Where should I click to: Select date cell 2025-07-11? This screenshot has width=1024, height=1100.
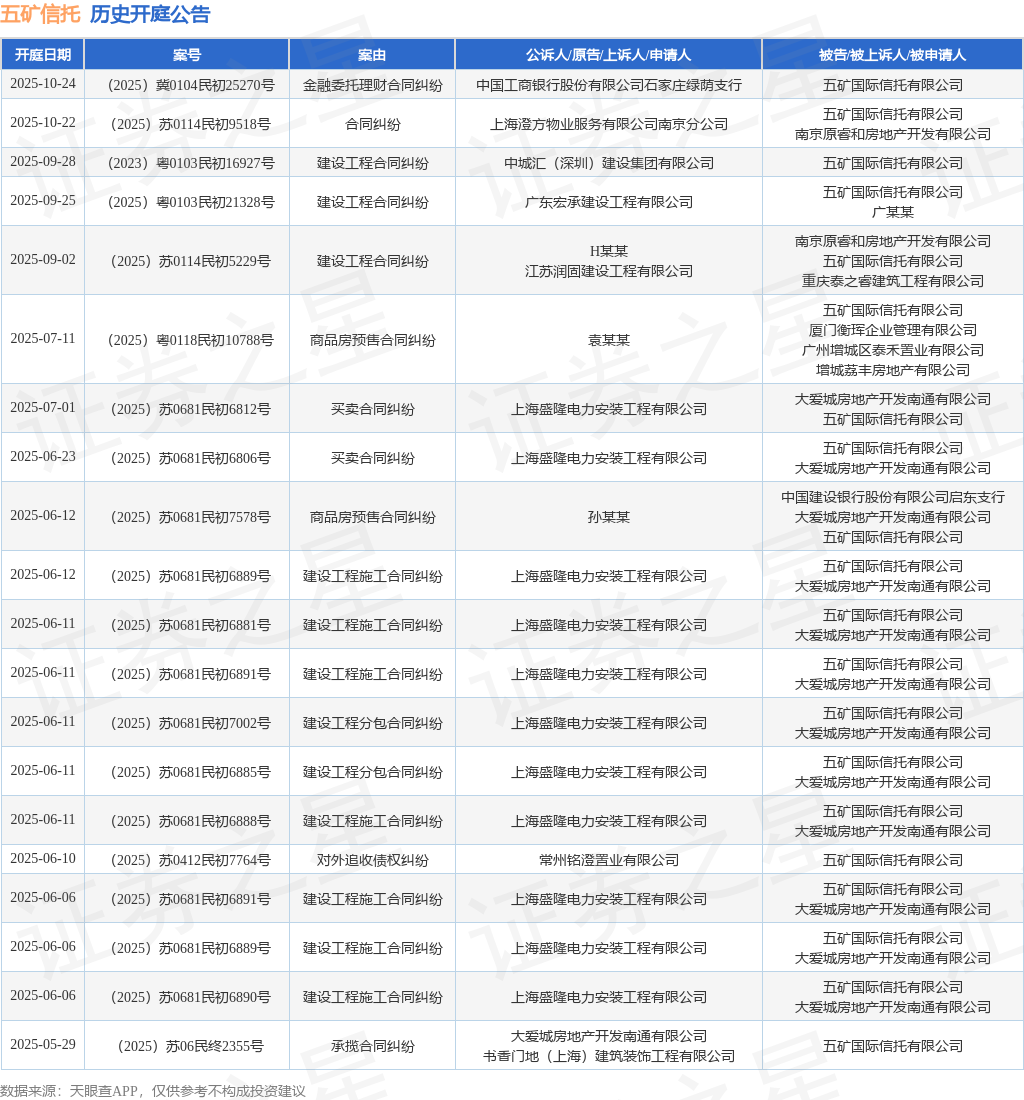[43, 339]
